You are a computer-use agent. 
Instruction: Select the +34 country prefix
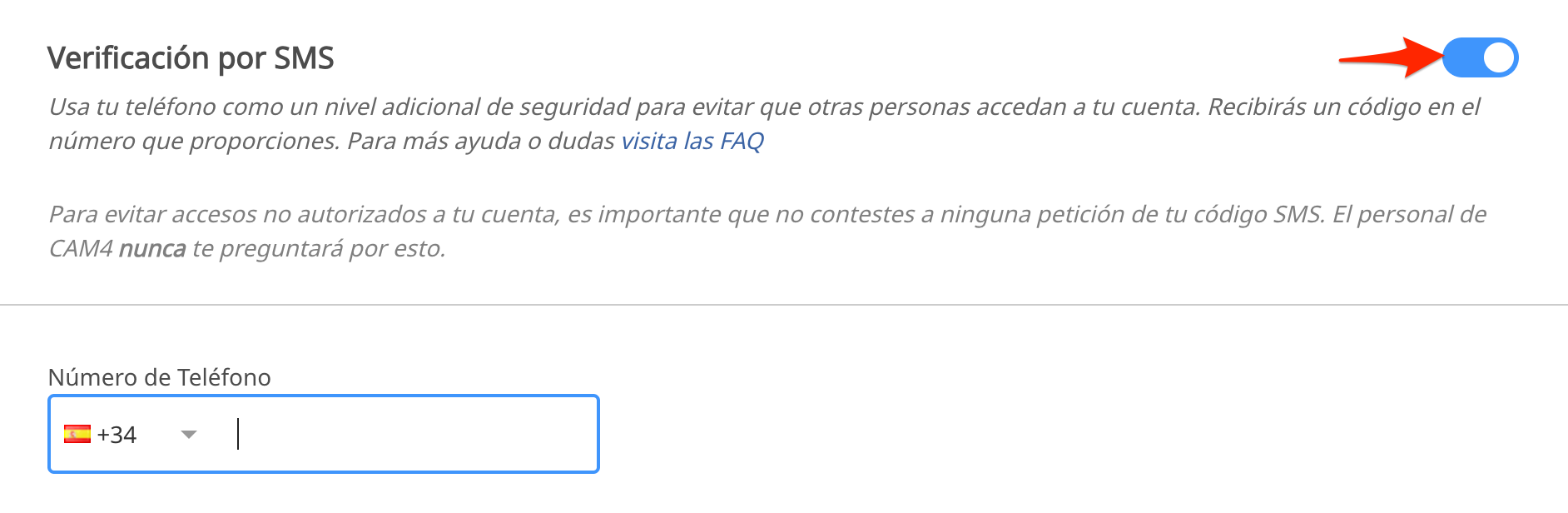[117, 434]
